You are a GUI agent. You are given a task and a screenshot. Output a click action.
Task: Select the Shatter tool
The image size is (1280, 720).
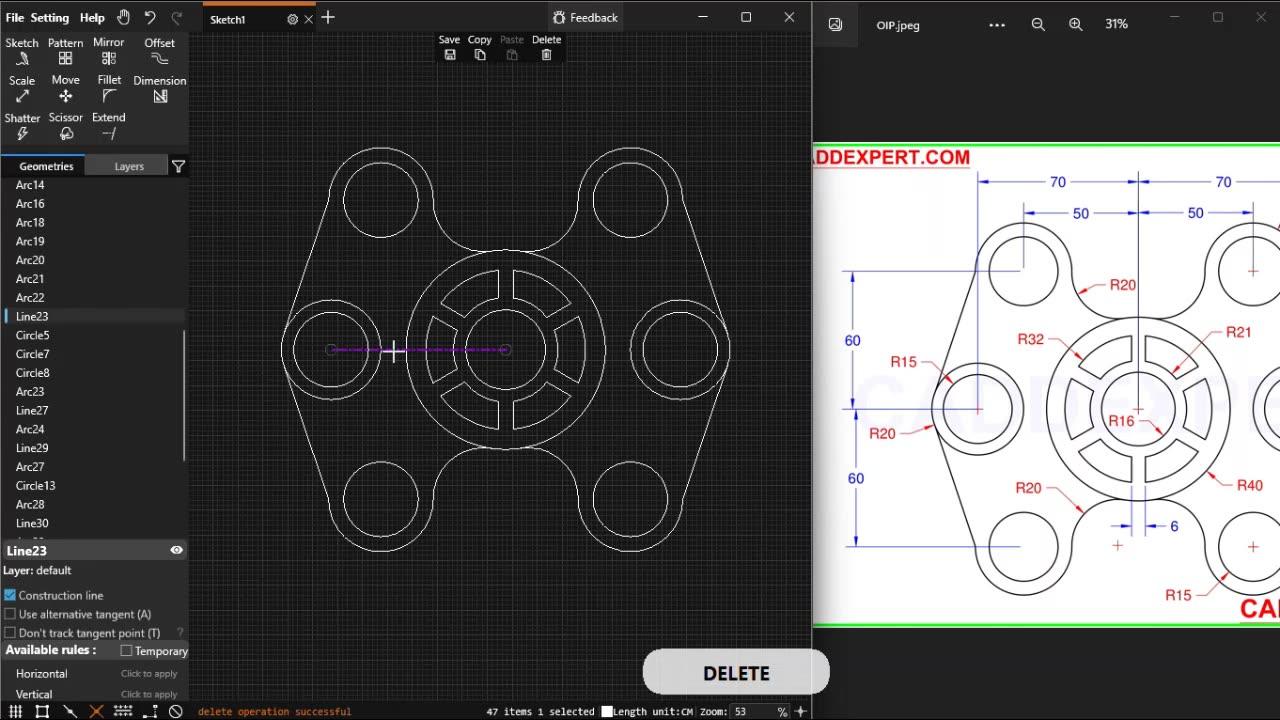22,126
